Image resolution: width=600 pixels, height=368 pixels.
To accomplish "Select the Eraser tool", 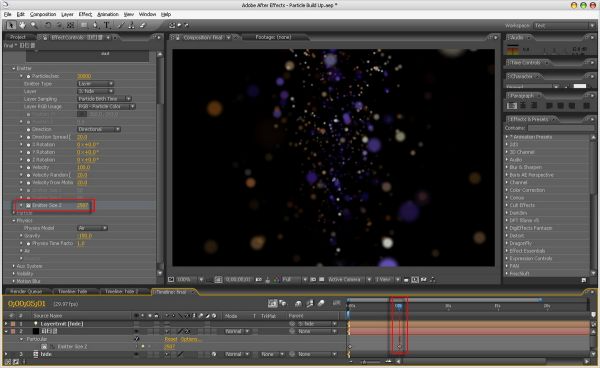I will (143, 25).
